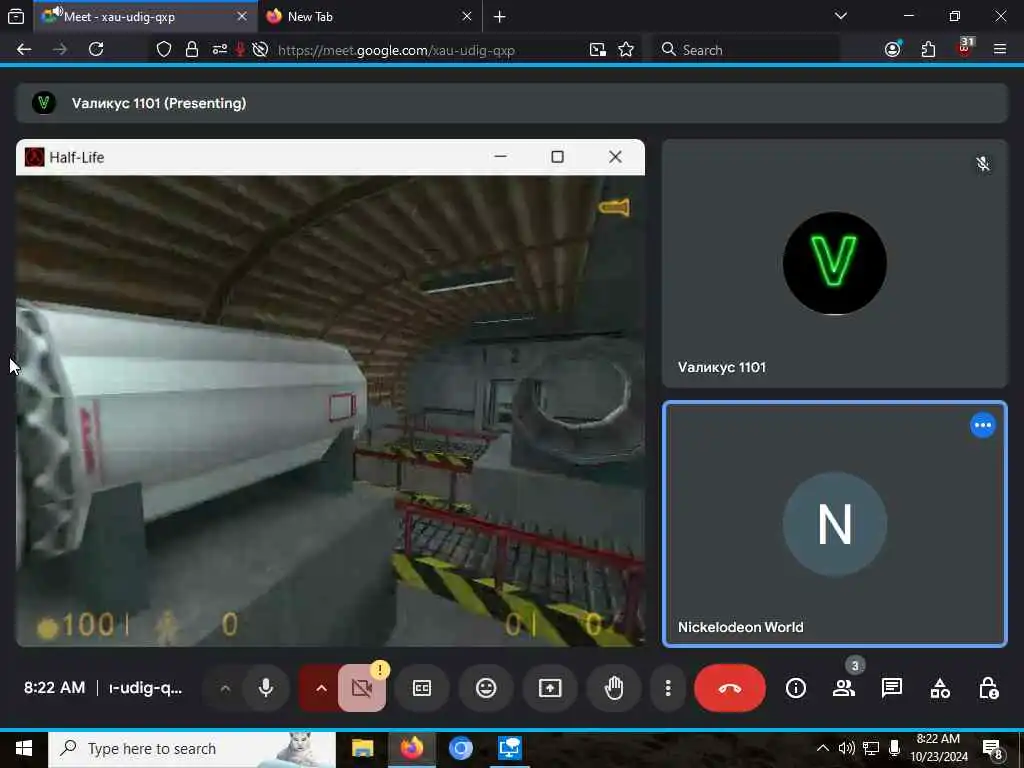Open the emoji reactions button
Screen dimensions: 1024x768
pyautogui.click(x=486, y=688)
